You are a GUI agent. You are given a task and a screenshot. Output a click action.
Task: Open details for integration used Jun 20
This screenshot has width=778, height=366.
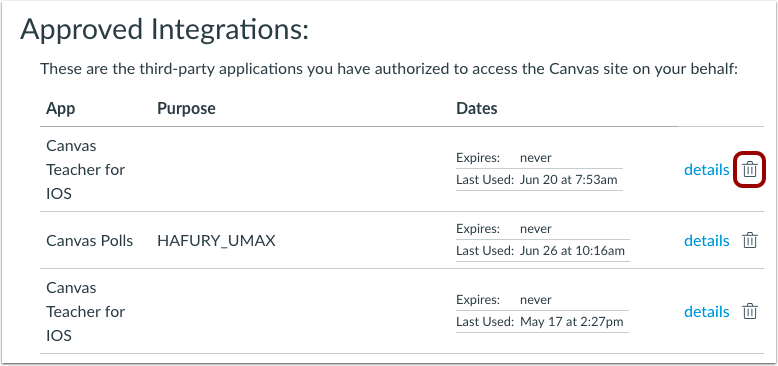tap(707, 170)
